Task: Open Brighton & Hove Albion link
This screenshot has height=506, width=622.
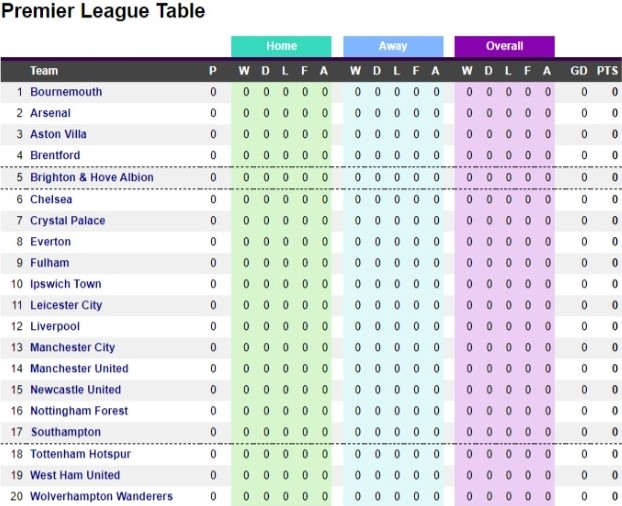Action: click(x=92, y=177)
